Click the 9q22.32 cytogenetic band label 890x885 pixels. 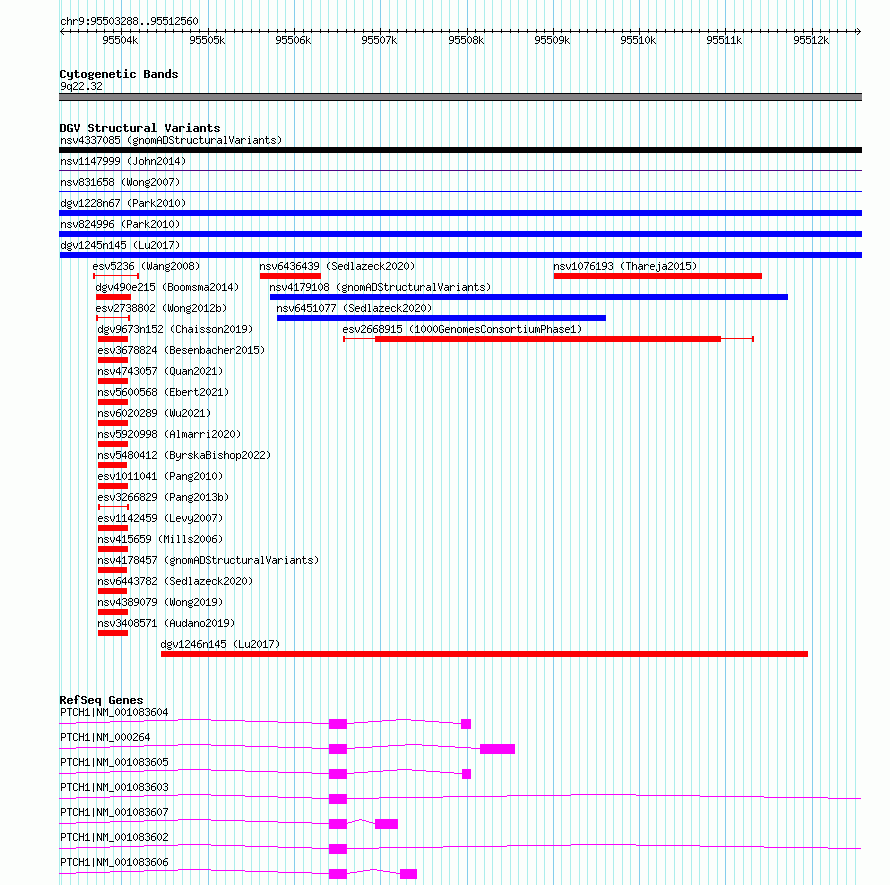click(81, 86)
